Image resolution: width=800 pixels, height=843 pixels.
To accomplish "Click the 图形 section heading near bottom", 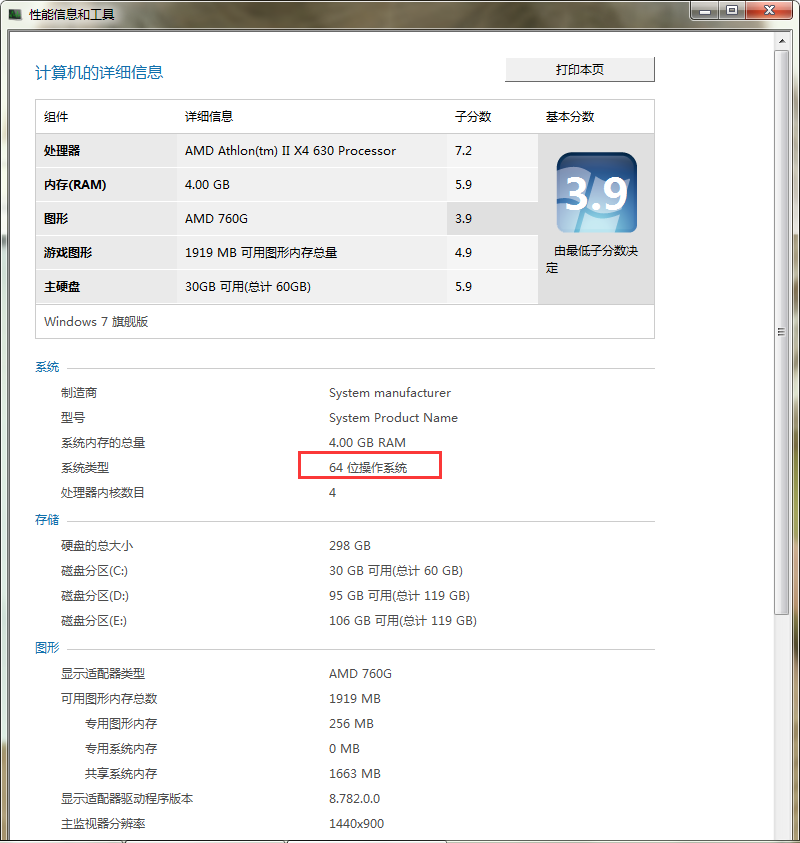I will 47,647.
